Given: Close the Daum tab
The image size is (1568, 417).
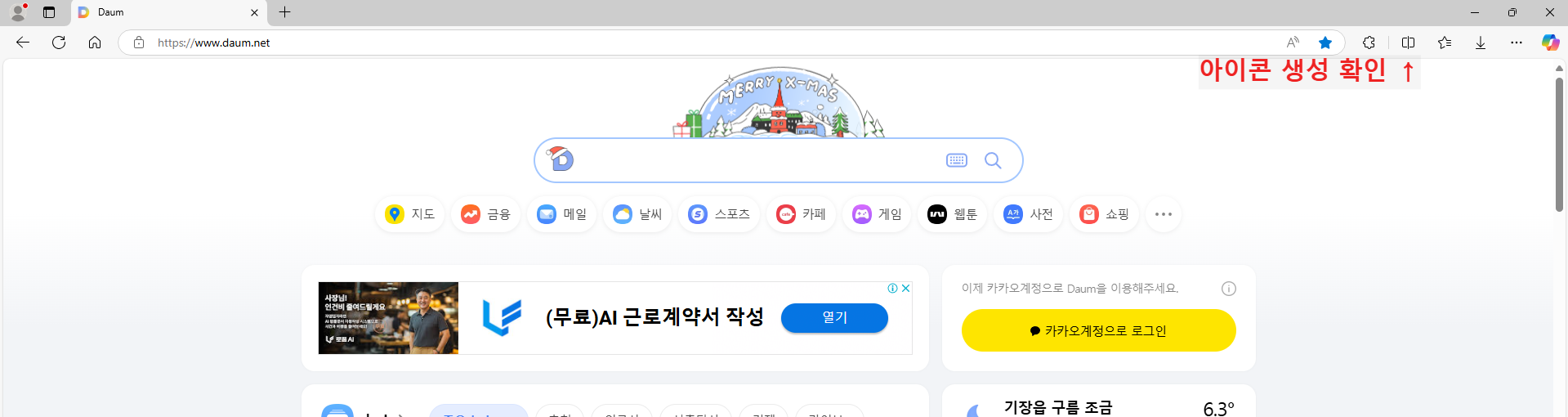Looking at the screenshot, I should (x=254, y=12).
